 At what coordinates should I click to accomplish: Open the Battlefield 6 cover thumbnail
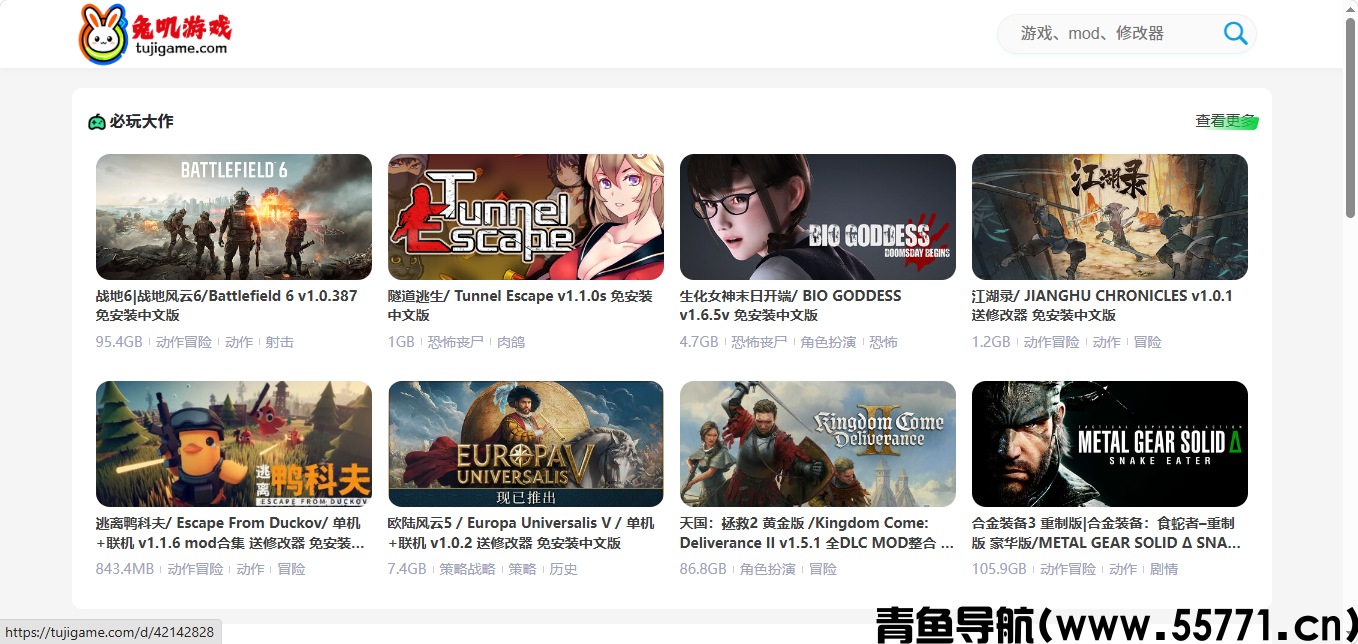click(x=234, y=217)
